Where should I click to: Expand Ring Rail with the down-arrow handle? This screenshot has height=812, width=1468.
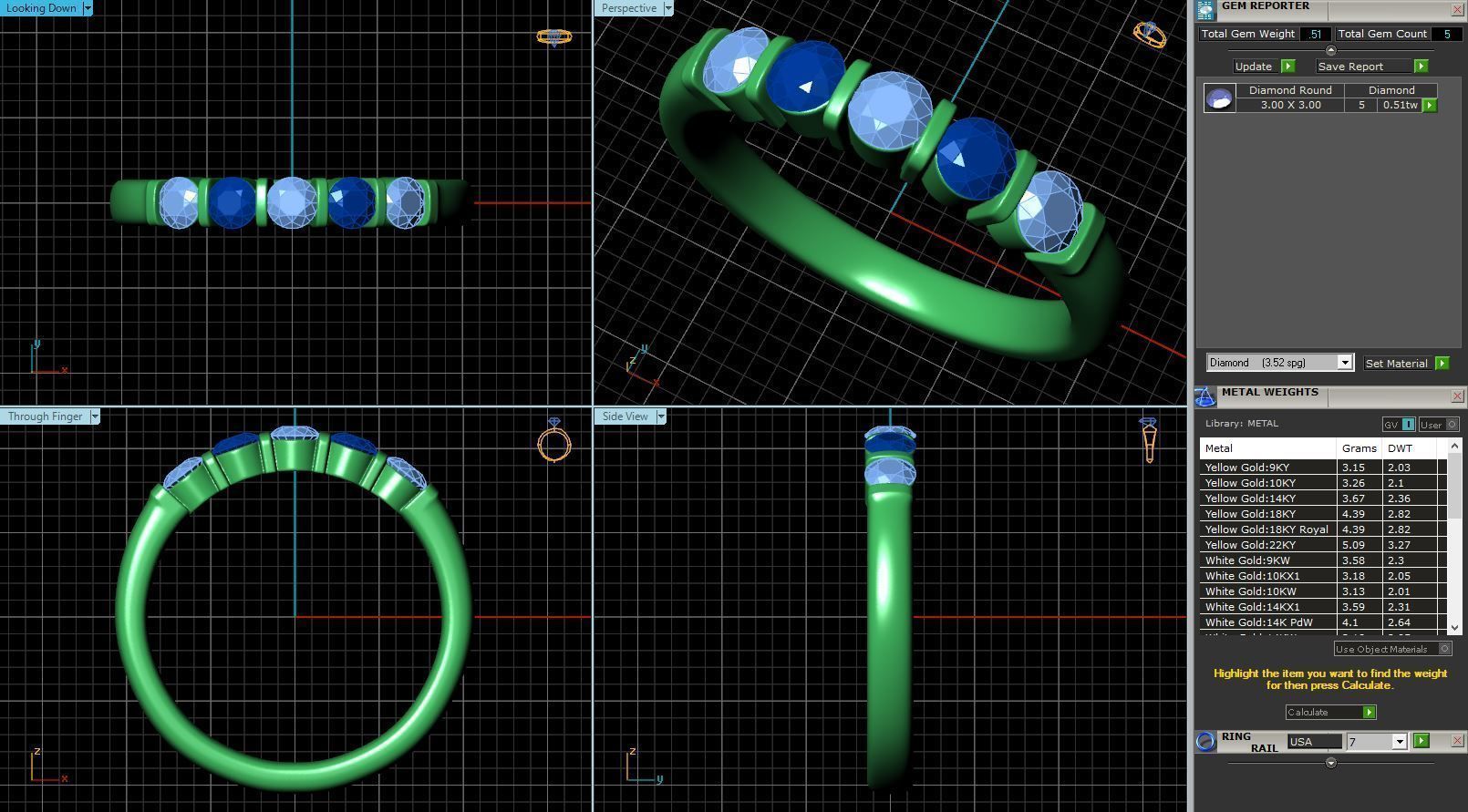tap(1330, 762)
